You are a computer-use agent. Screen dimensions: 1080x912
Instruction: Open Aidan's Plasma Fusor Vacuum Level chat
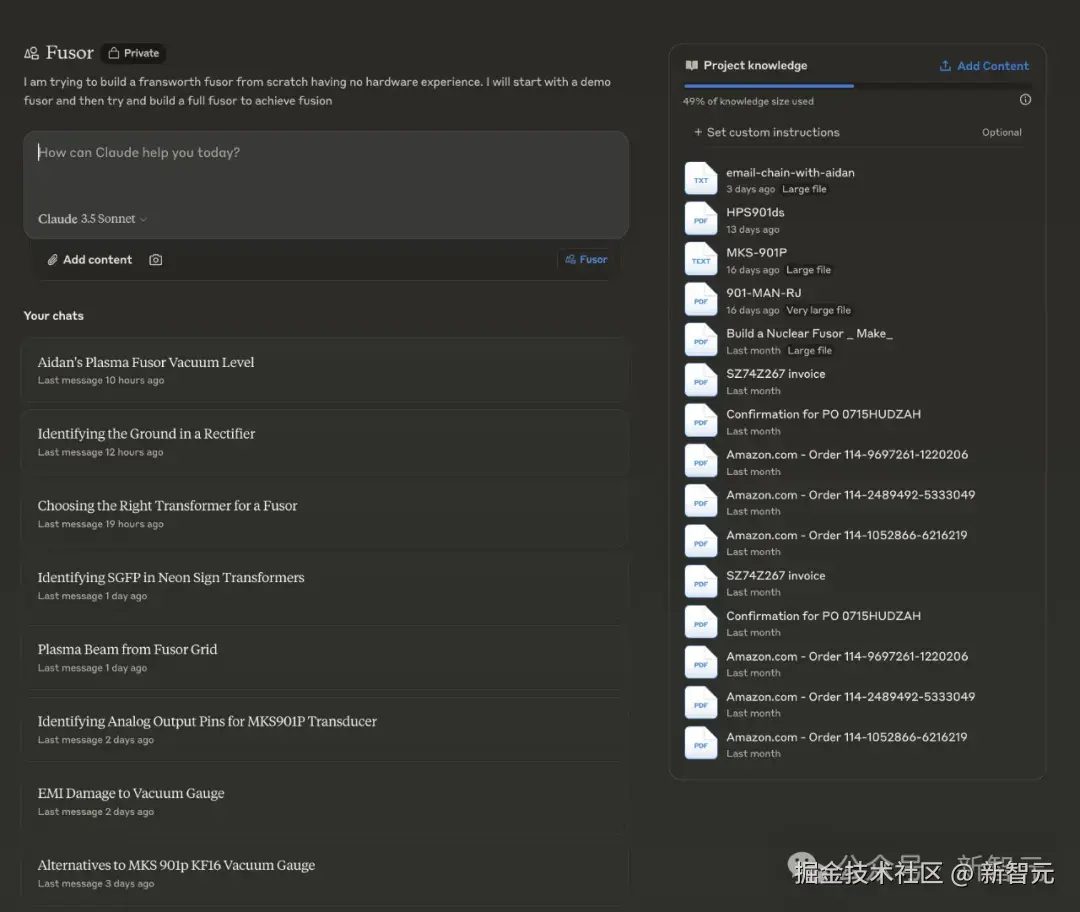click(326, 370)
